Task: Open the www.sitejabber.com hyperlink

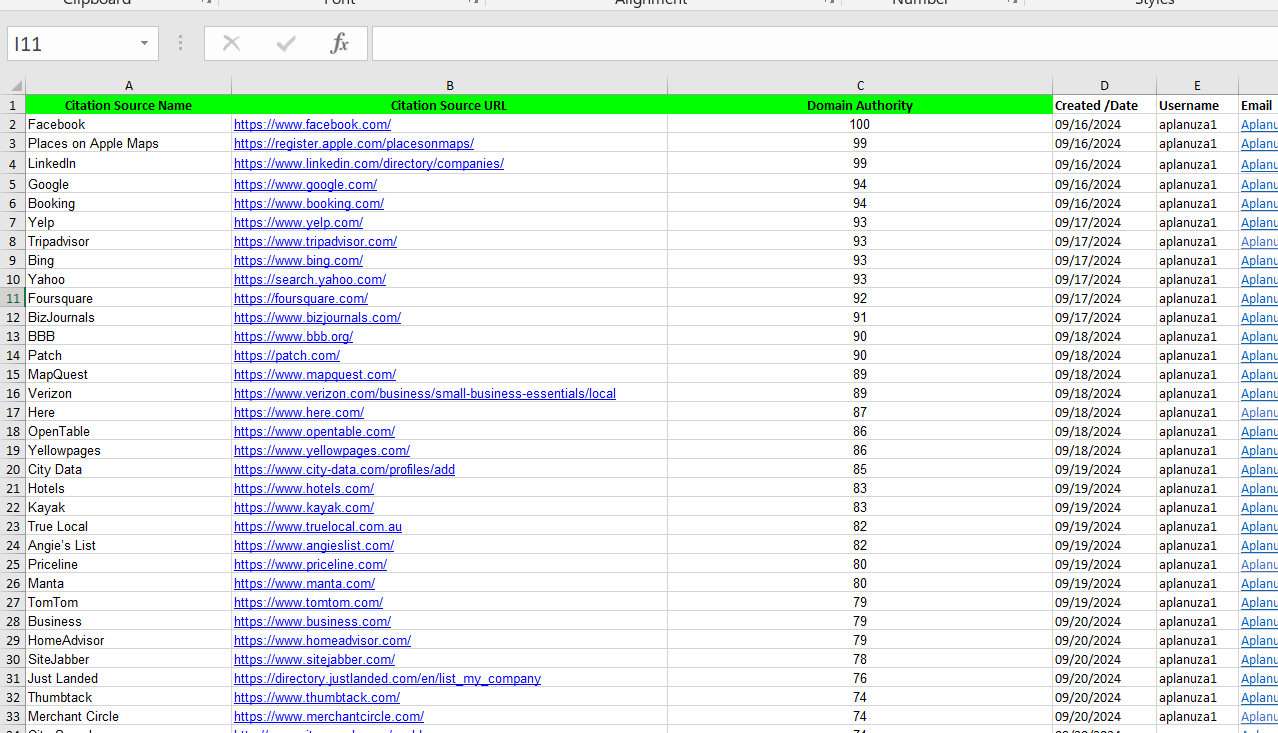Action: (x=314, y=660)
